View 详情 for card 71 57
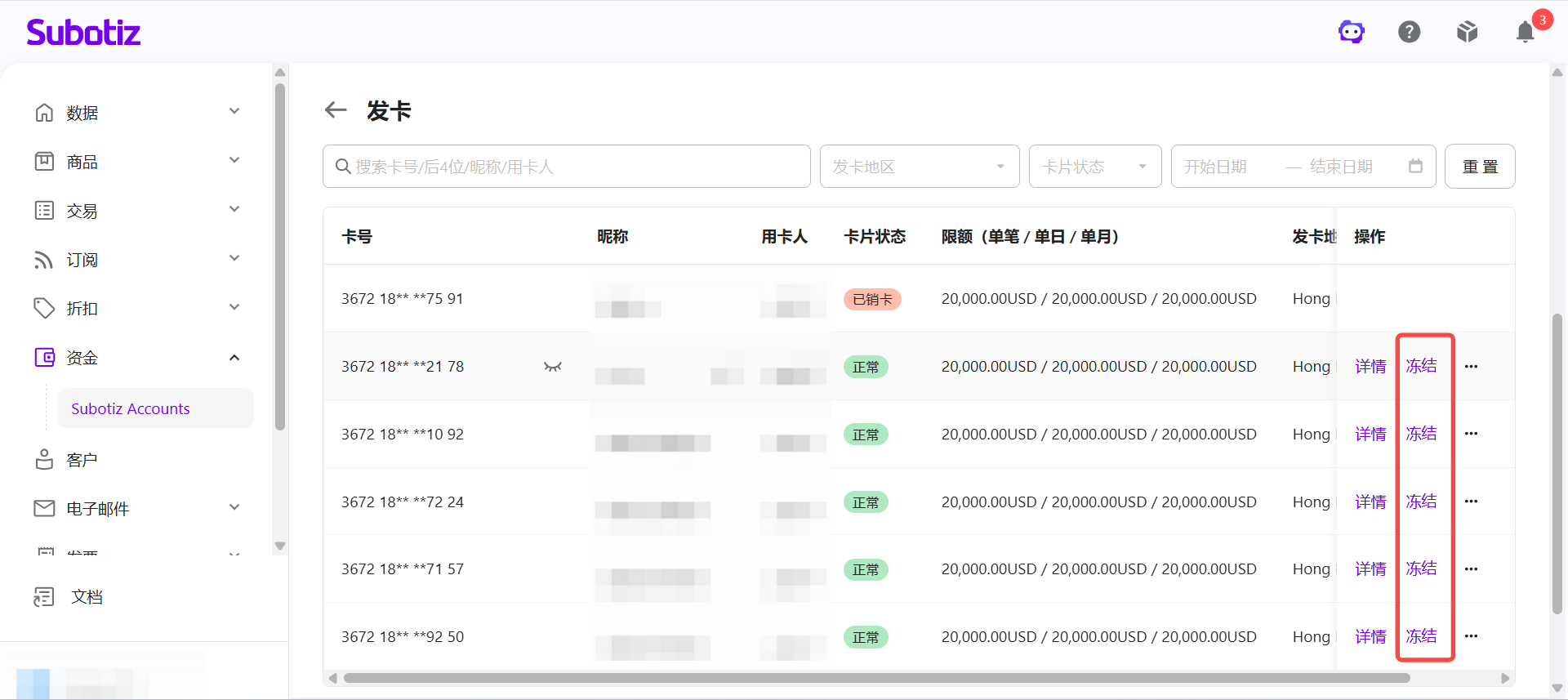This screenshot has width=1568, height=700. pyautogui.click(x=1370, y=569)
